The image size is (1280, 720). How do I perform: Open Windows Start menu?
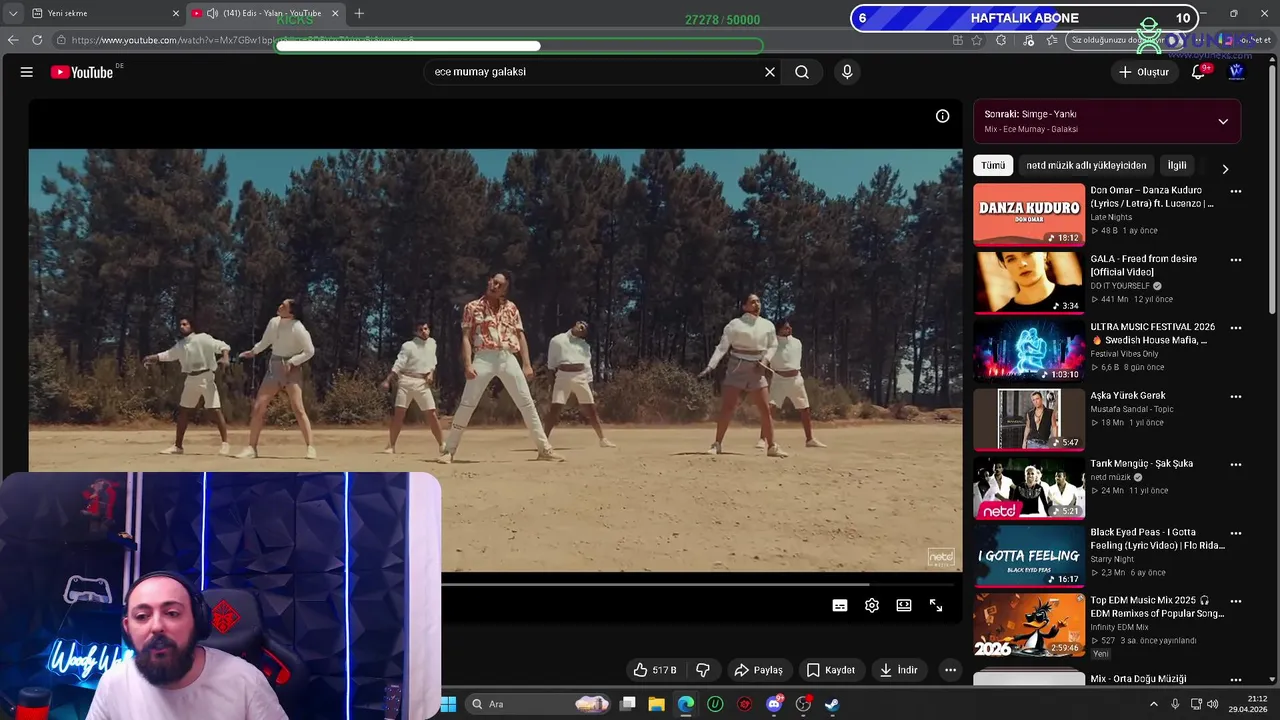tap(448, 704)
